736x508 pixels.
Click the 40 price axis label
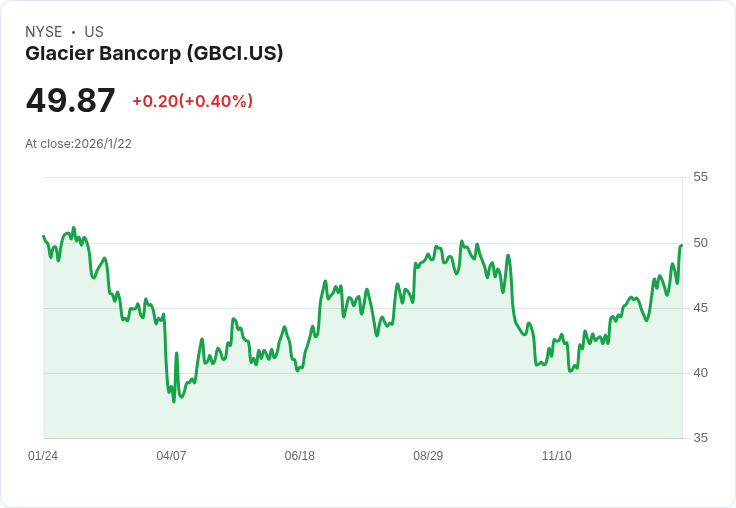click(700, 373)
